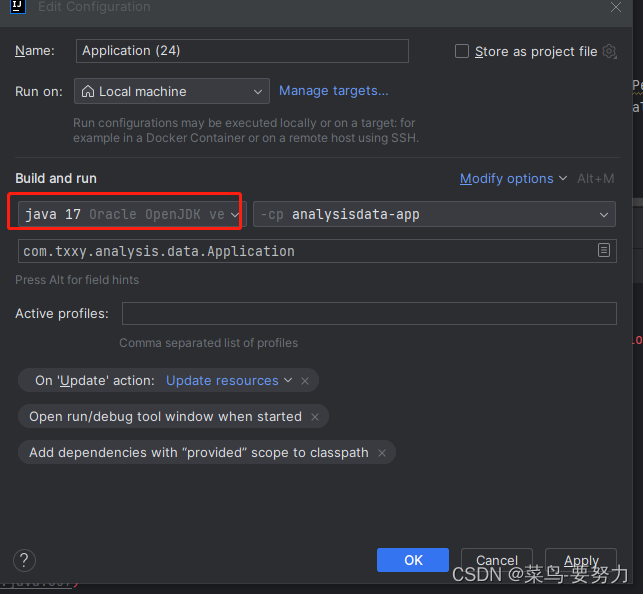Image resolution: width=643 pixels, height=594 pixels.
Task: Open the expand editor icon in the main class field
Action: point(604,250)
